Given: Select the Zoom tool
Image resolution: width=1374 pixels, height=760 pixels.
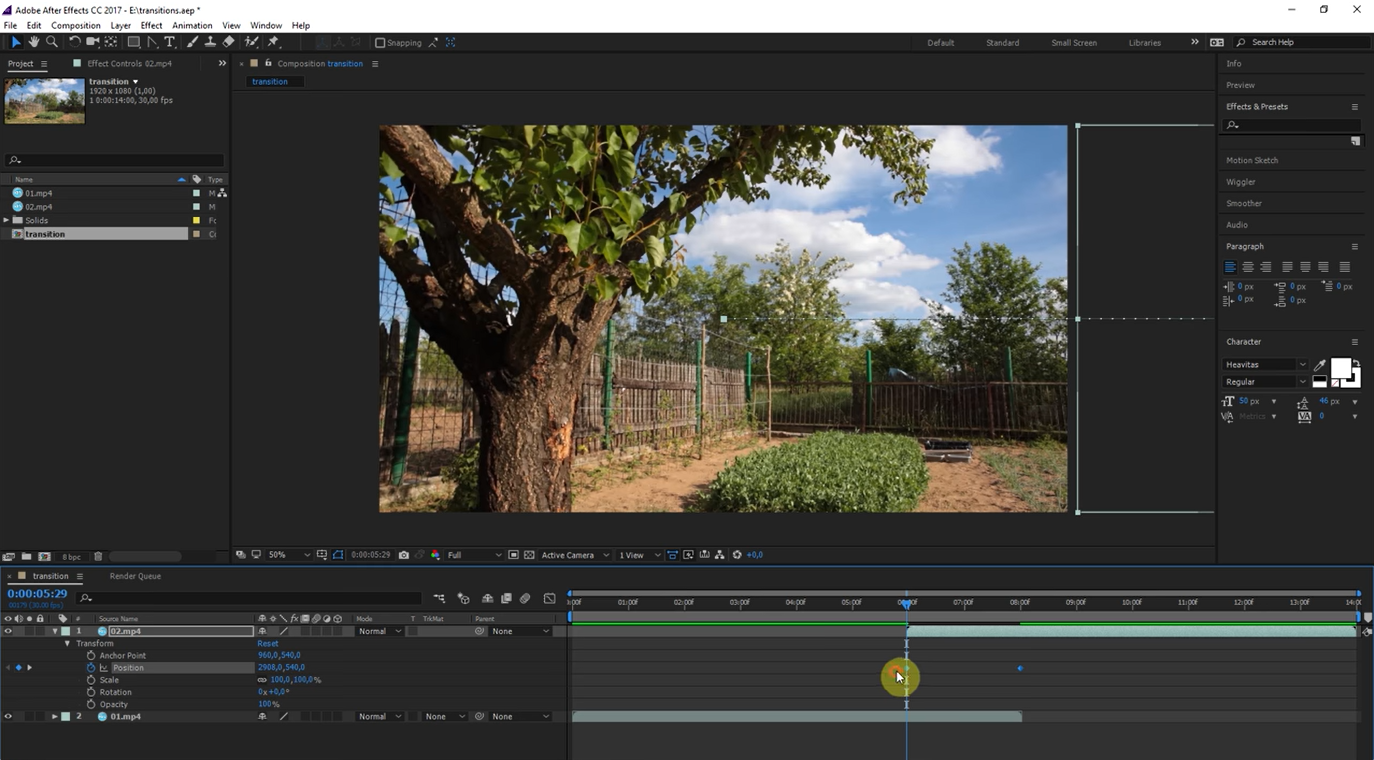Looking at the screenshot, I should coord(51,42).
